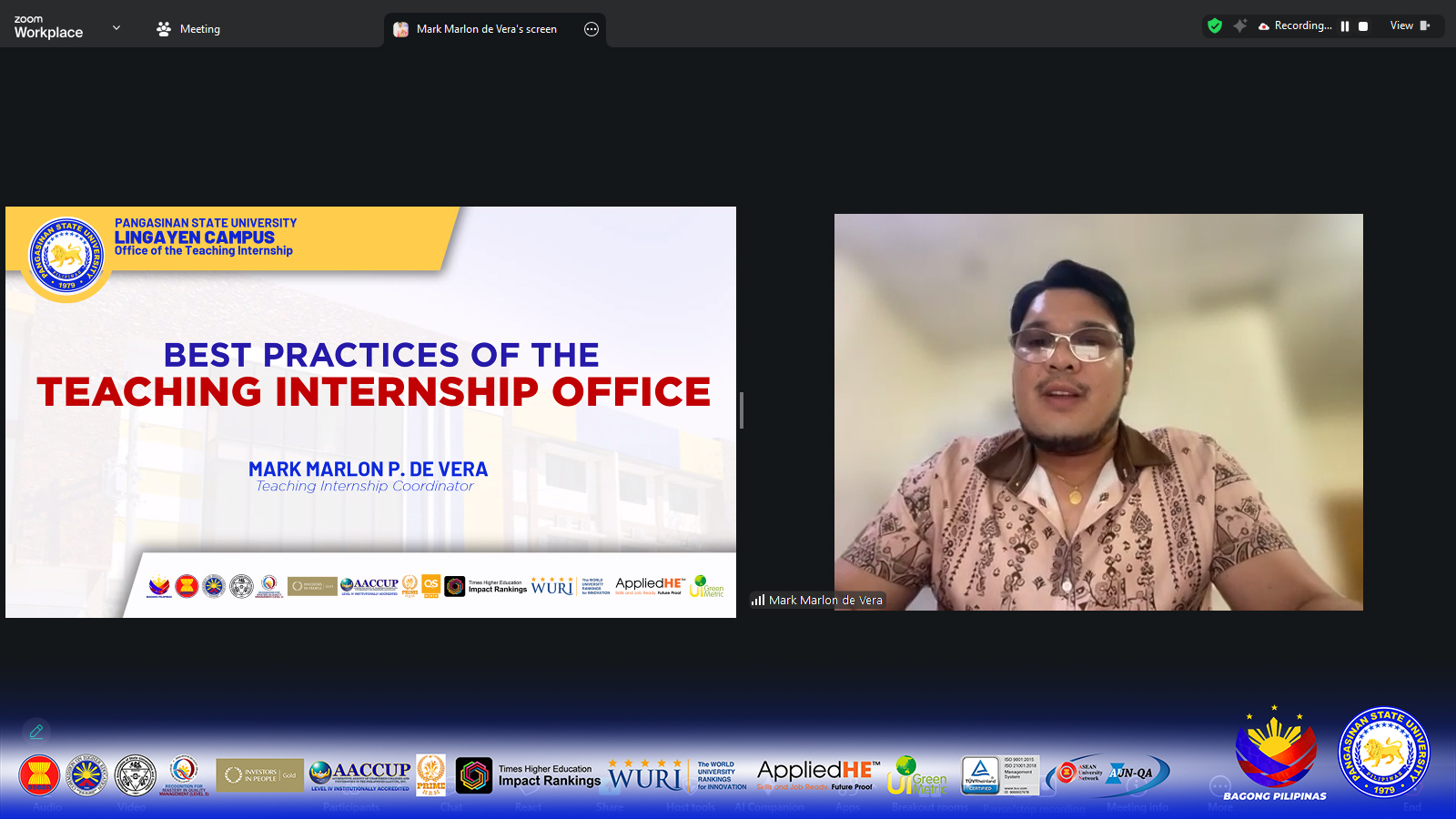The width and height of the screenshot is (1456, 819).
Task: Pause the cloud recording
Action: pos(1345,26)
